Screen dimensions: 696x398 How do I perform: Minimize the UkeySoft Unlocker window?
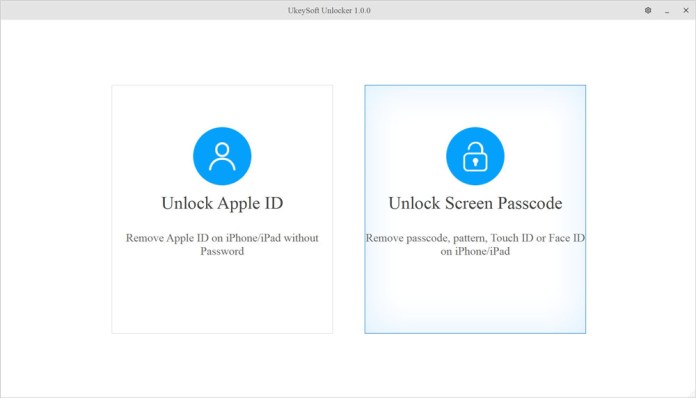coord(667,11)
